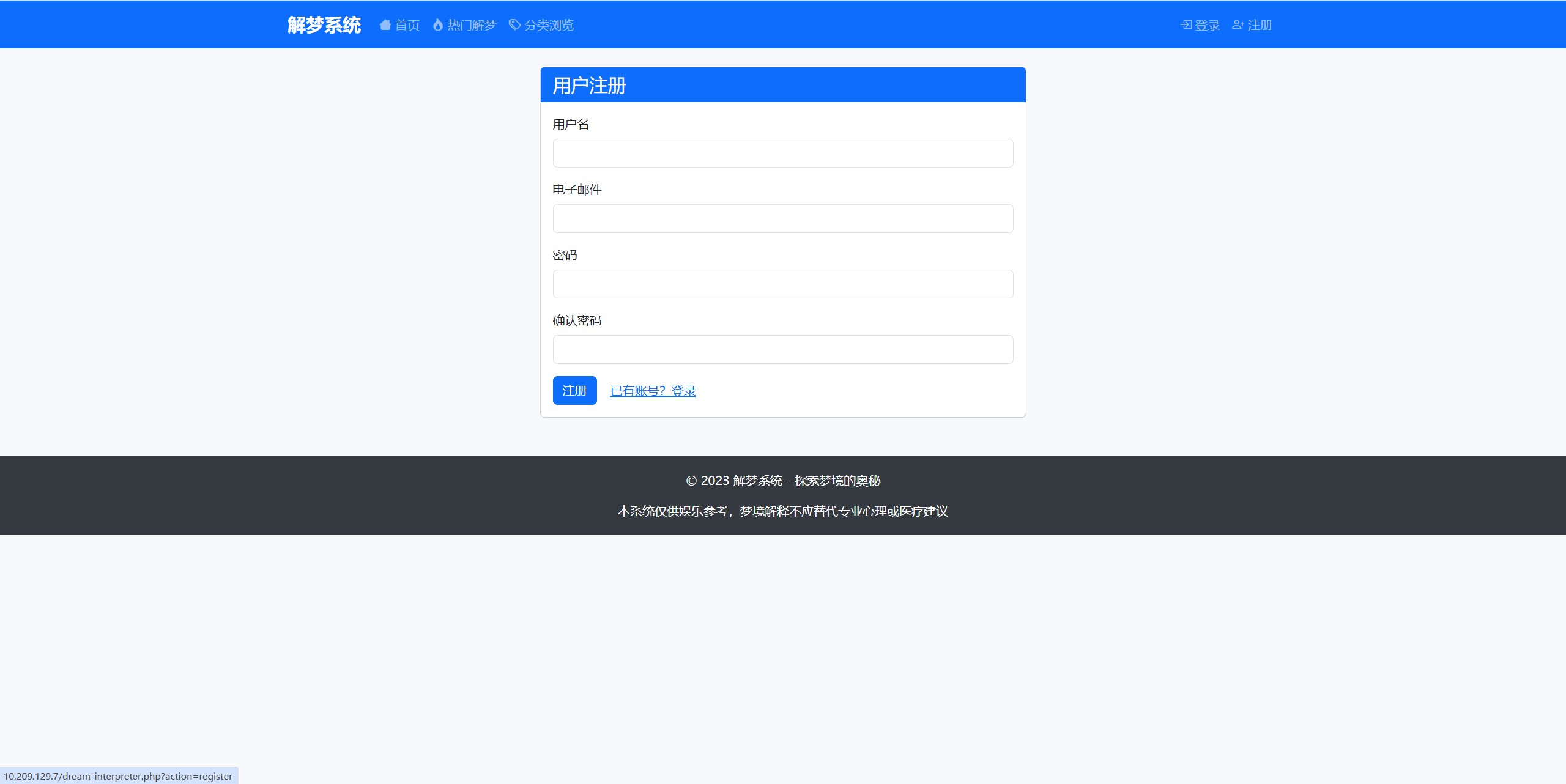Open the 分类浏览 menu item
The image size is (1566, 784).
[x=549, y=25]
